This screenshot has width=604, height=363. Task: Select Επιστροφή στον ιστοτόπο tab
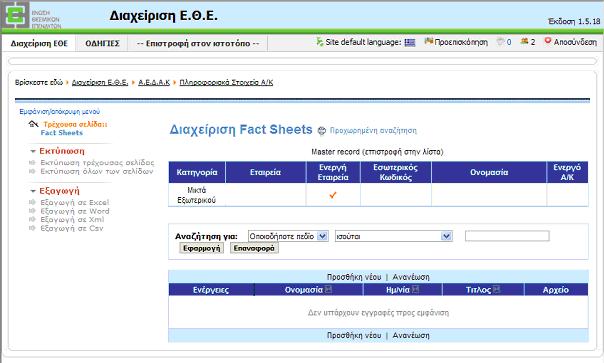(198, 44)
